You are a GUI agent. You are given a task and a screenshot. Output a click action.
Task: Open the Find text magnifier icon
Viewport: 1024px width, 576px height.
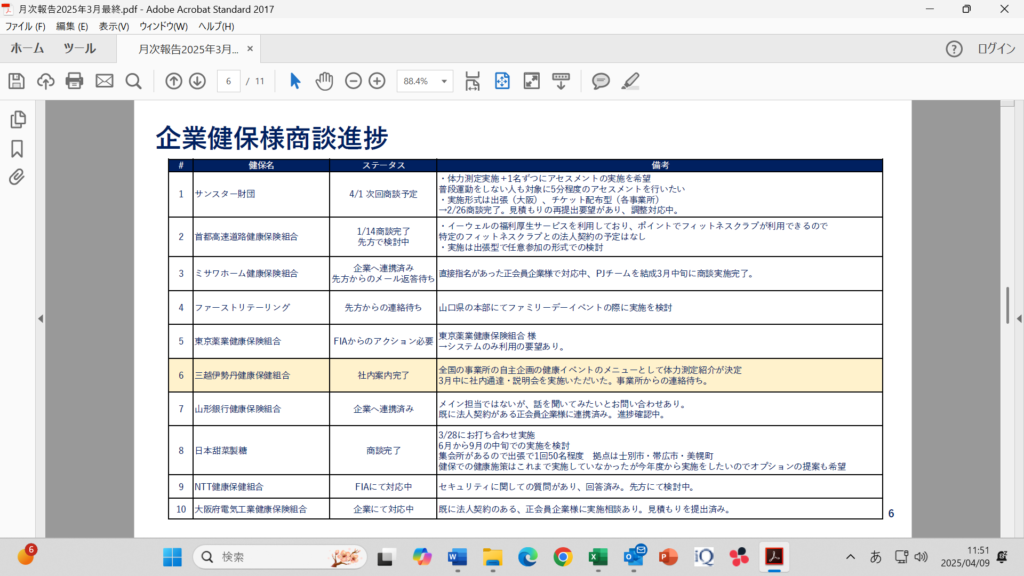click(x=134, y=81)
